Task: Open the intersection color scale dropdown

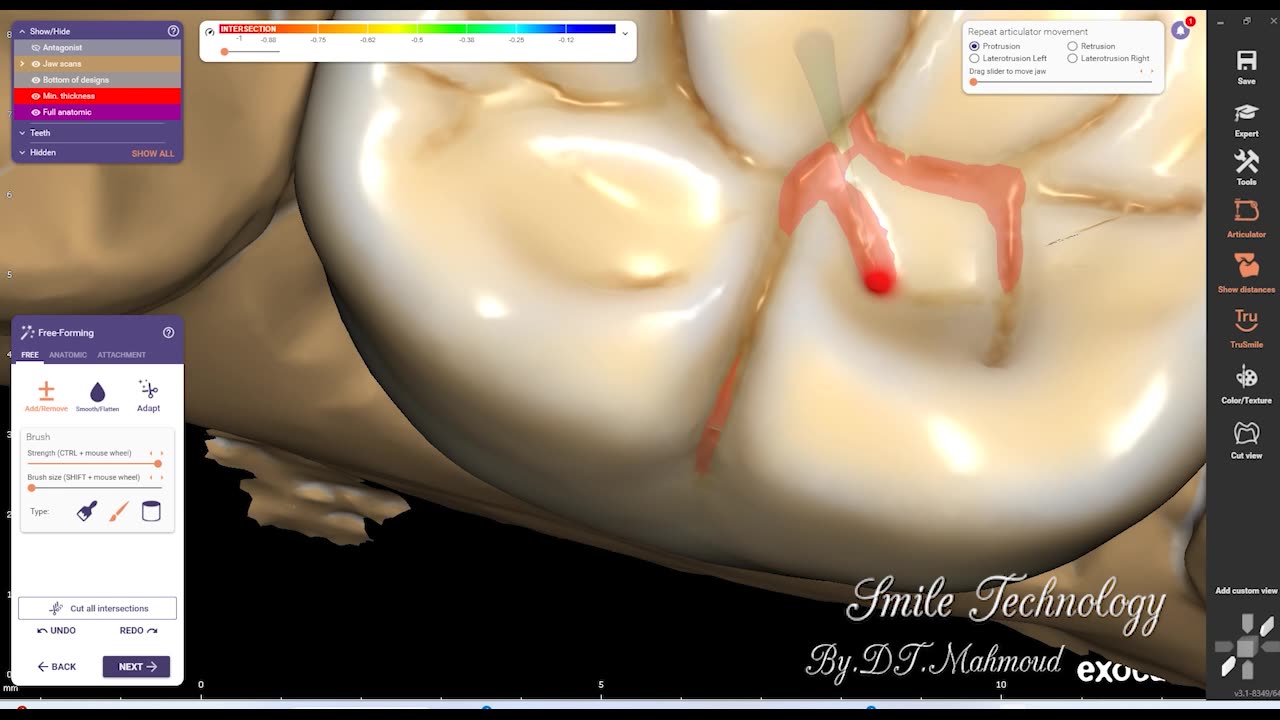Action: 625,33
